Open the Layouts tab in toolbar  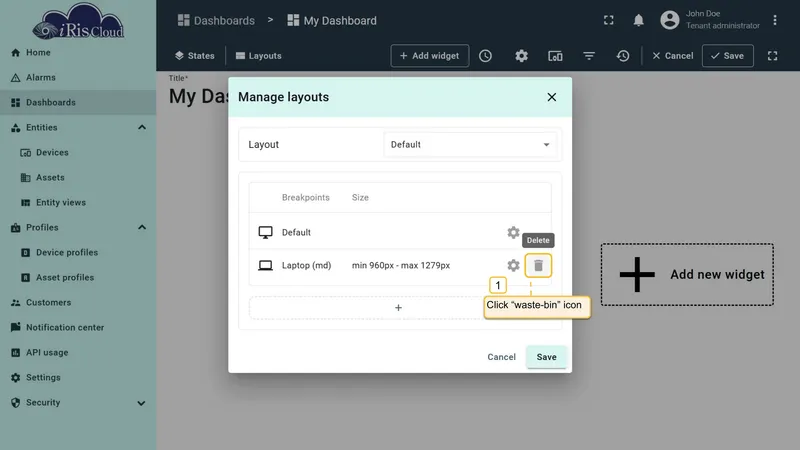(x=259, y=56)
